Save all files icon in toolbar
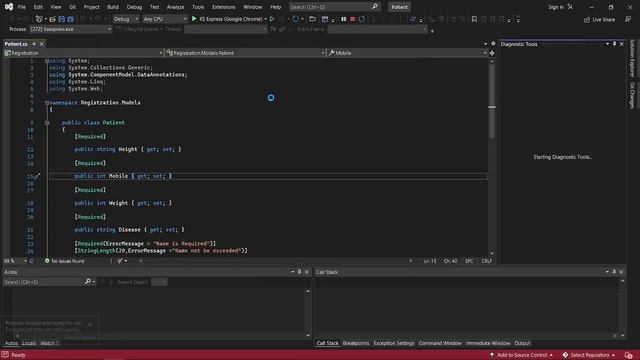The height and width of the screenshot is (360, 640). [71, 19]
